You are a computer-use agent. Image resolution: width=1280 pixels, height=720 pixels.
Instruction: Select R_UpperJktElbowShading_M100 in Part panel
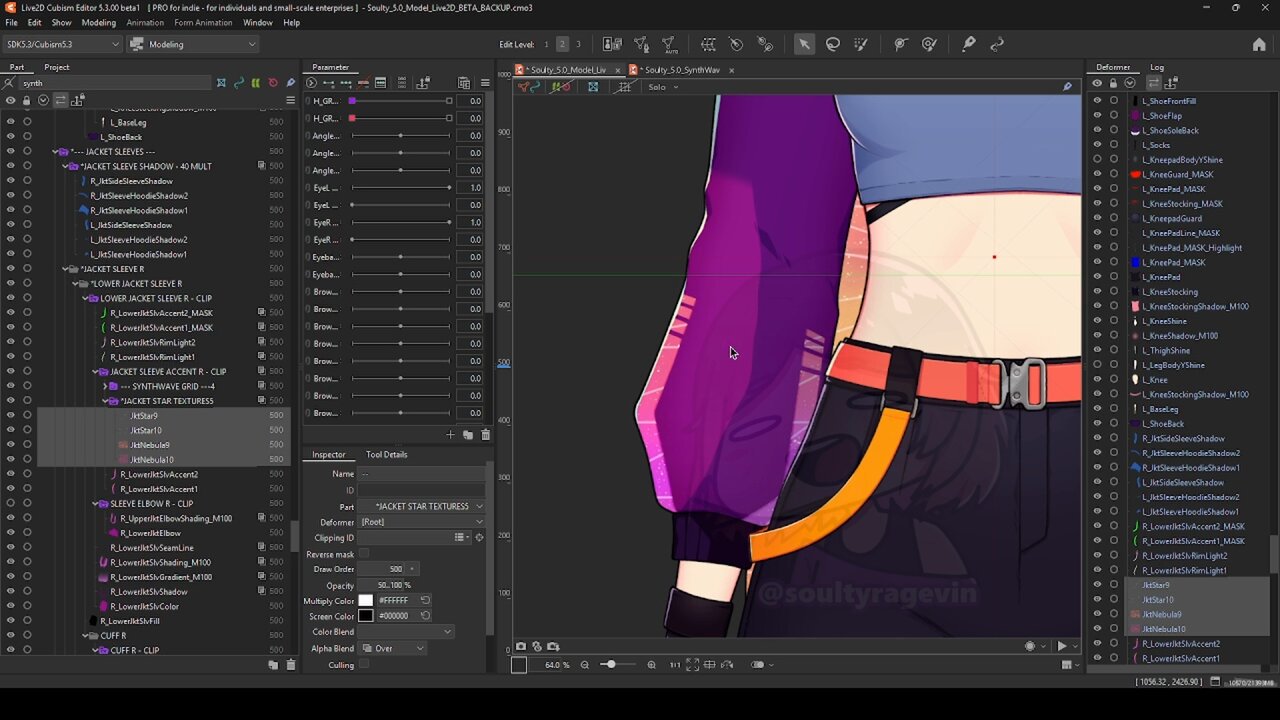[176, 518]
